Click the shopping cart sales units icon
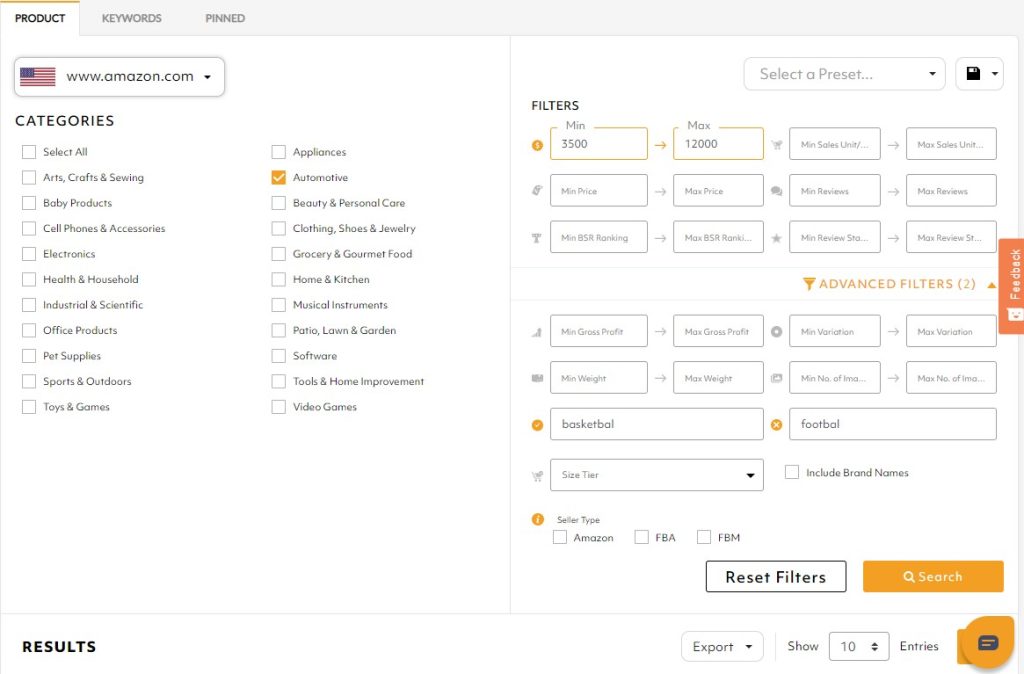The width and height of the screenshot is (1024, 674). (777, 145)
